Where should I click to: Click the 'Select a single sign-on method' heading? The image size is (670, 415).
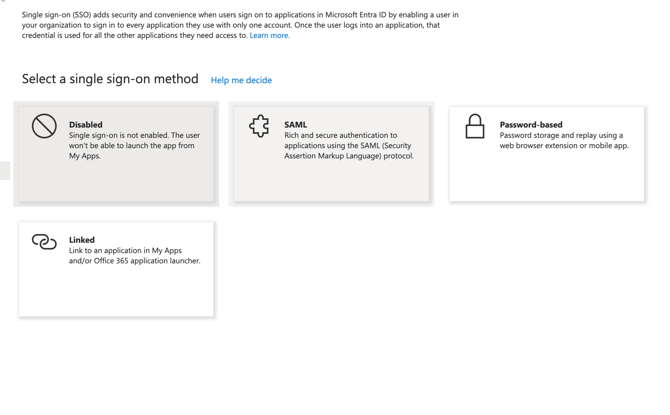pyautogui.click(x=110, y=79)
